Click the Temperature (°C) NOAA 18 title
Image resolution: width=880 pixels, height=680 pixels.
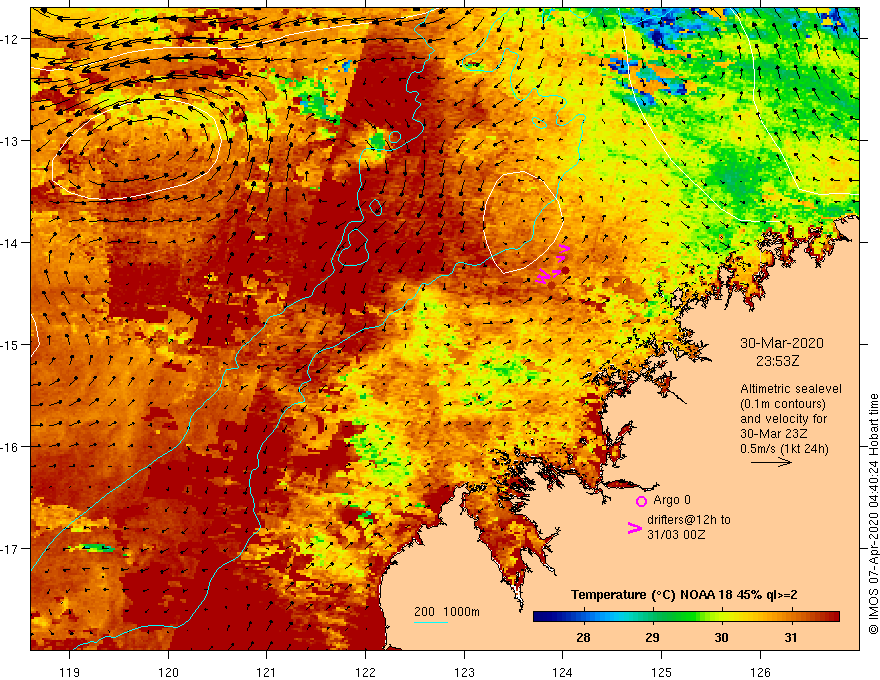click(x=684, y=595)
